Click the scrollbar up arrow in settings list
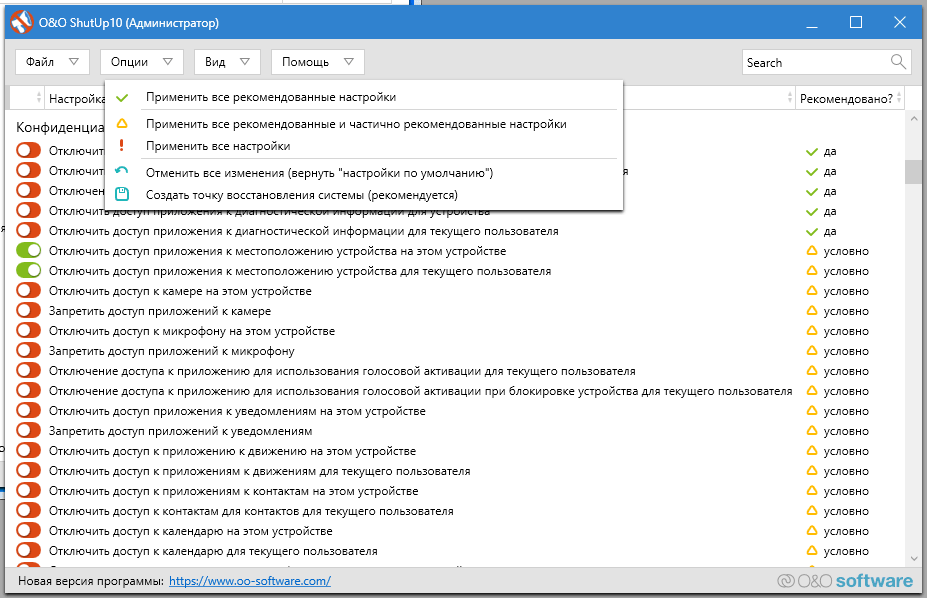Screen dimensions: 927x598 tap(914, 119)
